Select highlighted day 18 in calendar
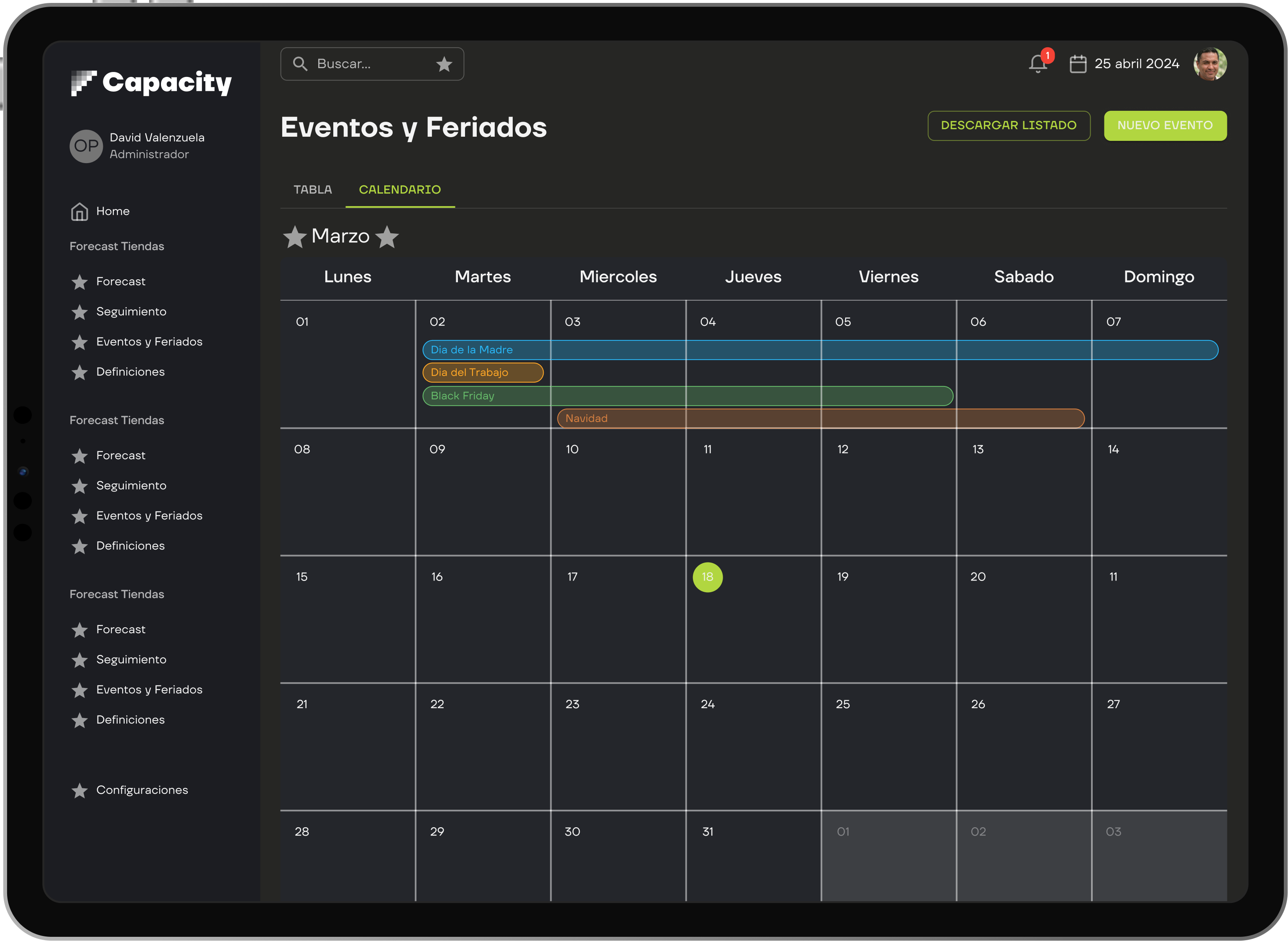The image size is (1288, 941). coord(707,577)
